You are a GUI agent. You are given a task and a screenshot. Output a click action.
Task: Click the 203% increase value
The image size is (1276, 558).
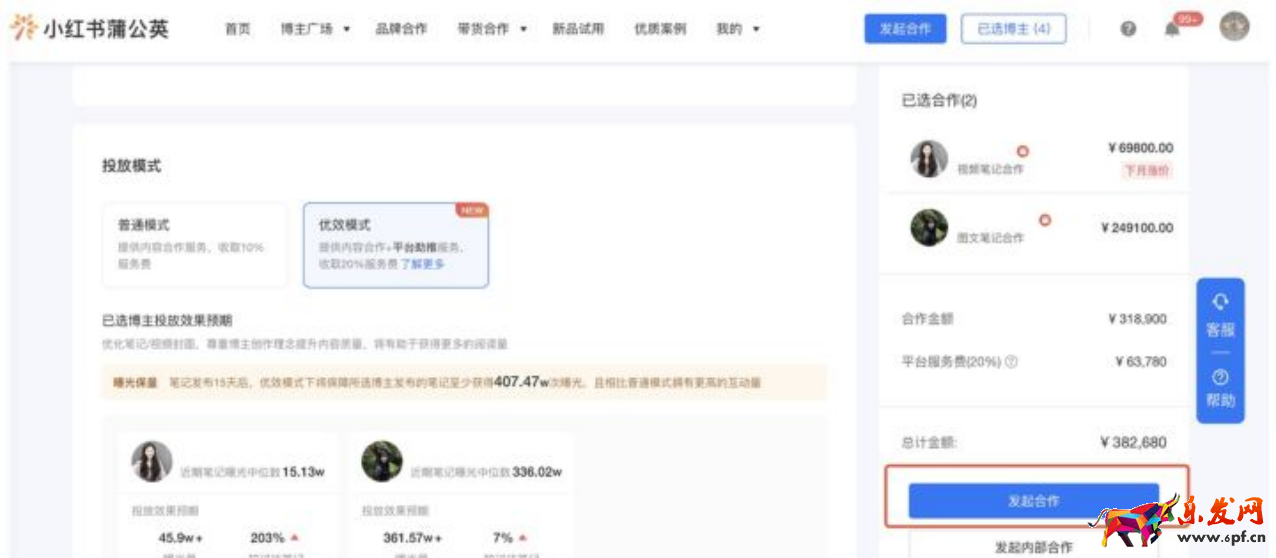pos(267,538)
